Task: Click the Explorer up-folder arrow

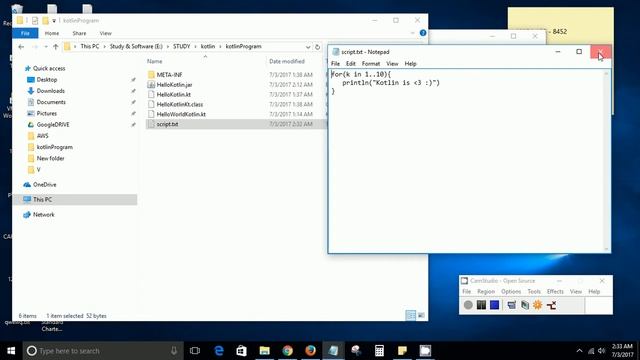Action: pyautogui.click(x=56, y=47)
